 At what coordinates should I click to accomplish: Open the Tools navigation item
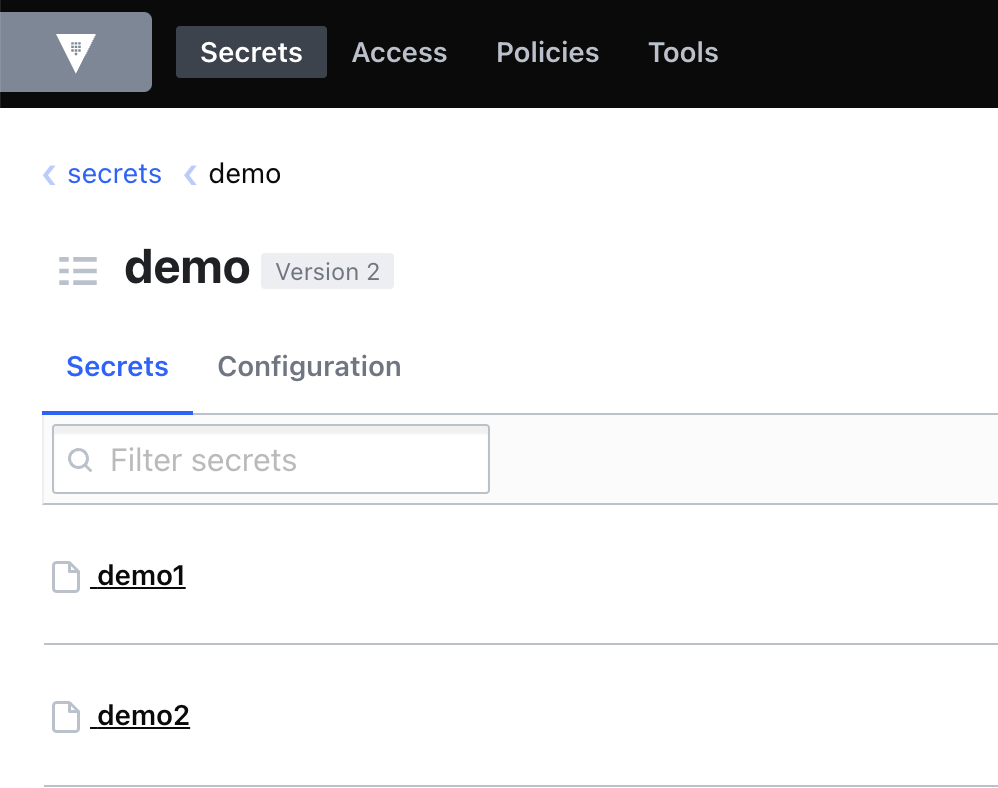[x=683, y=52]
